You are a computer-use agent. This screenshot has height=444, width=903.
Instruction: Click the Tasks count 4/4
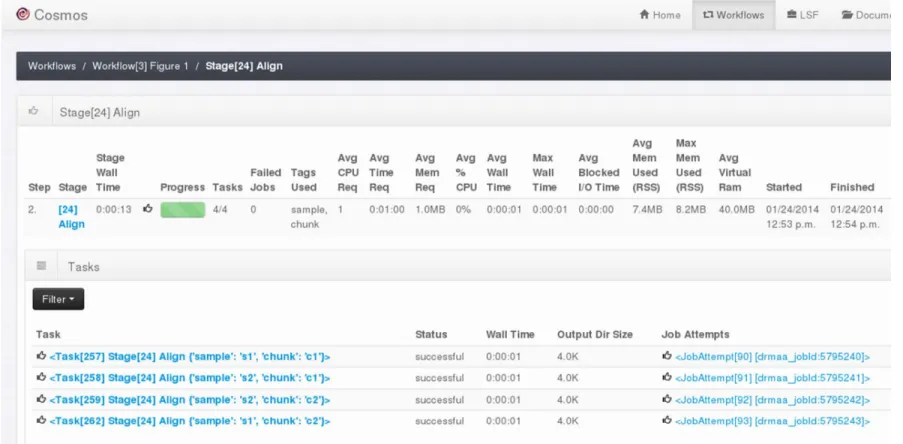click(220, 210)
